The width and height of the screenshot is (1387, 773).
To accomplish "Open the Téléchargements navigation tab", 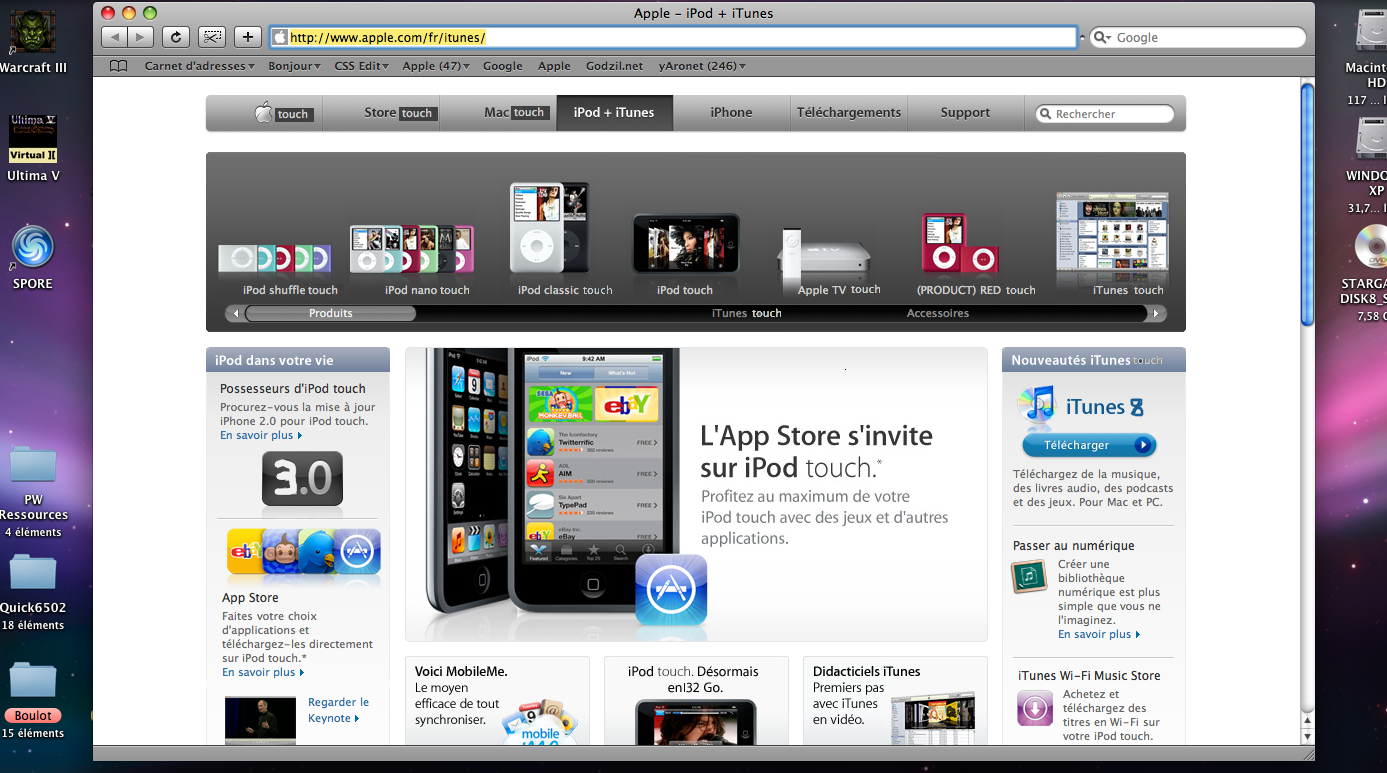I will coord(849,113).
